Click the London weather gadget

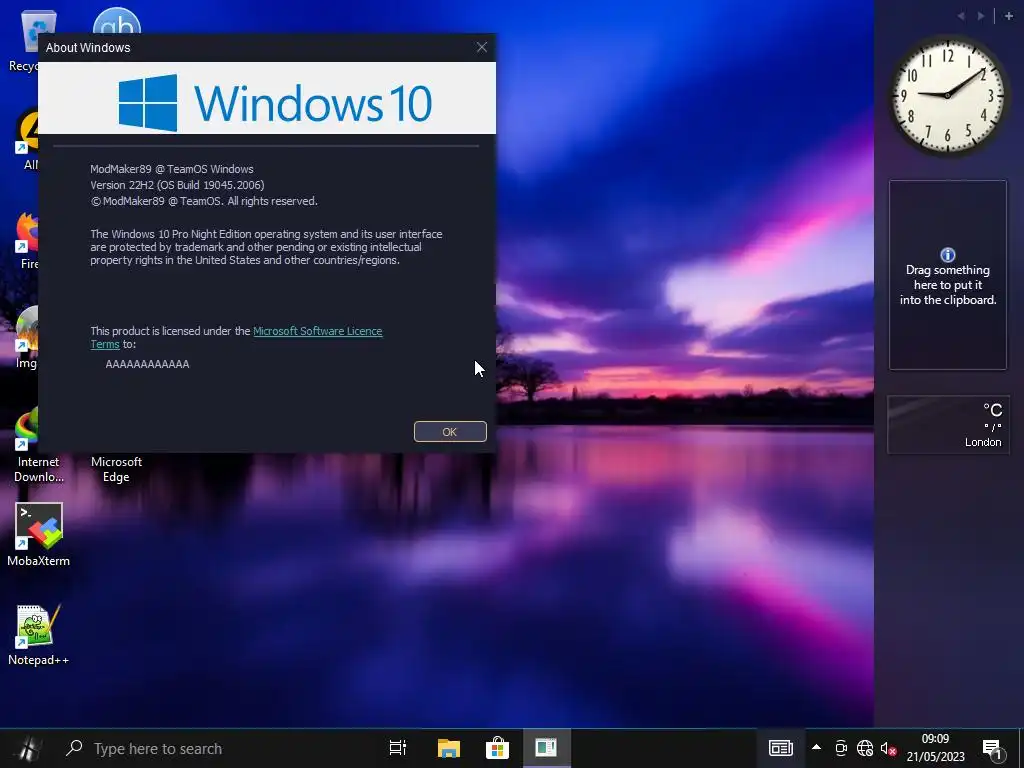point(948,424)
